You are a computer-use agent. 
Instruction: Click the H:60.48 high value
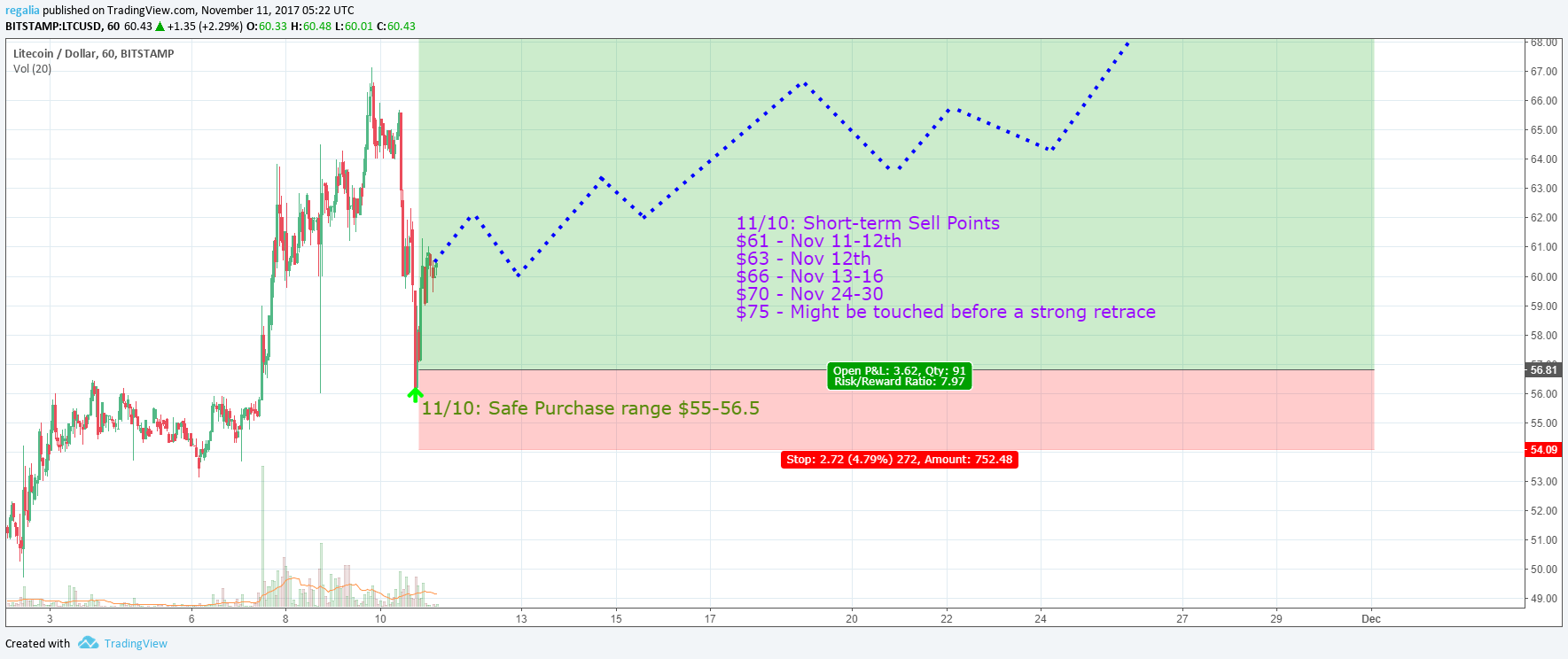311,27
